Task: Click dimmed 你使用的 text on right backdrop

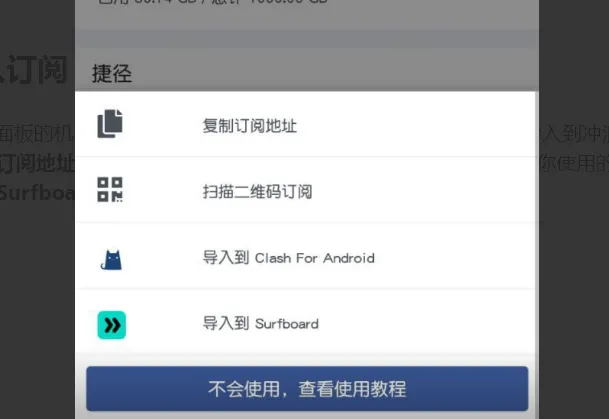Action: coord(574,163)
